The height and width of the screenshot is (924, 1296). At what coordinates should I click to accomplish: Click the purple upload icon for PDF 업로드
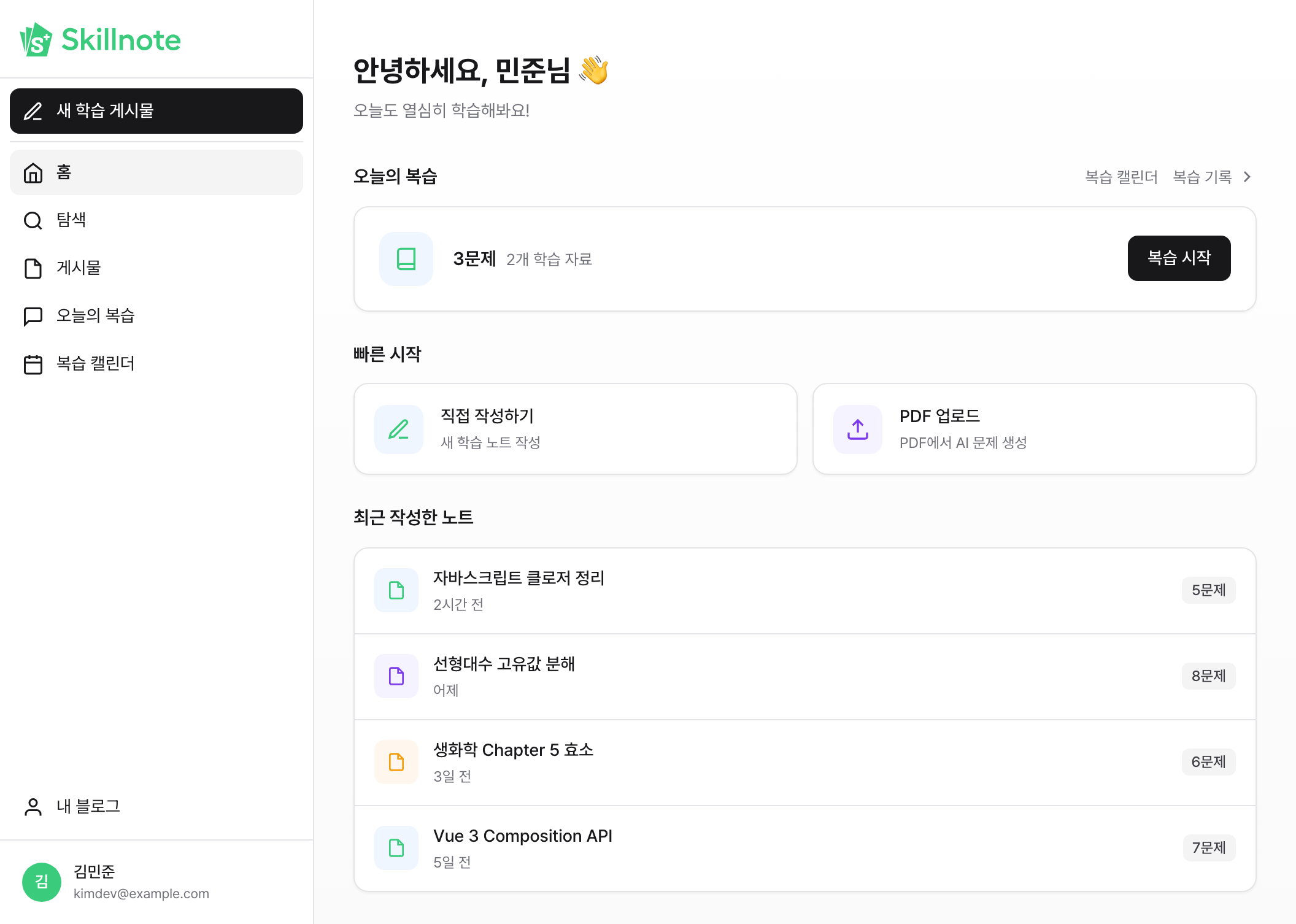click(857, 429)
